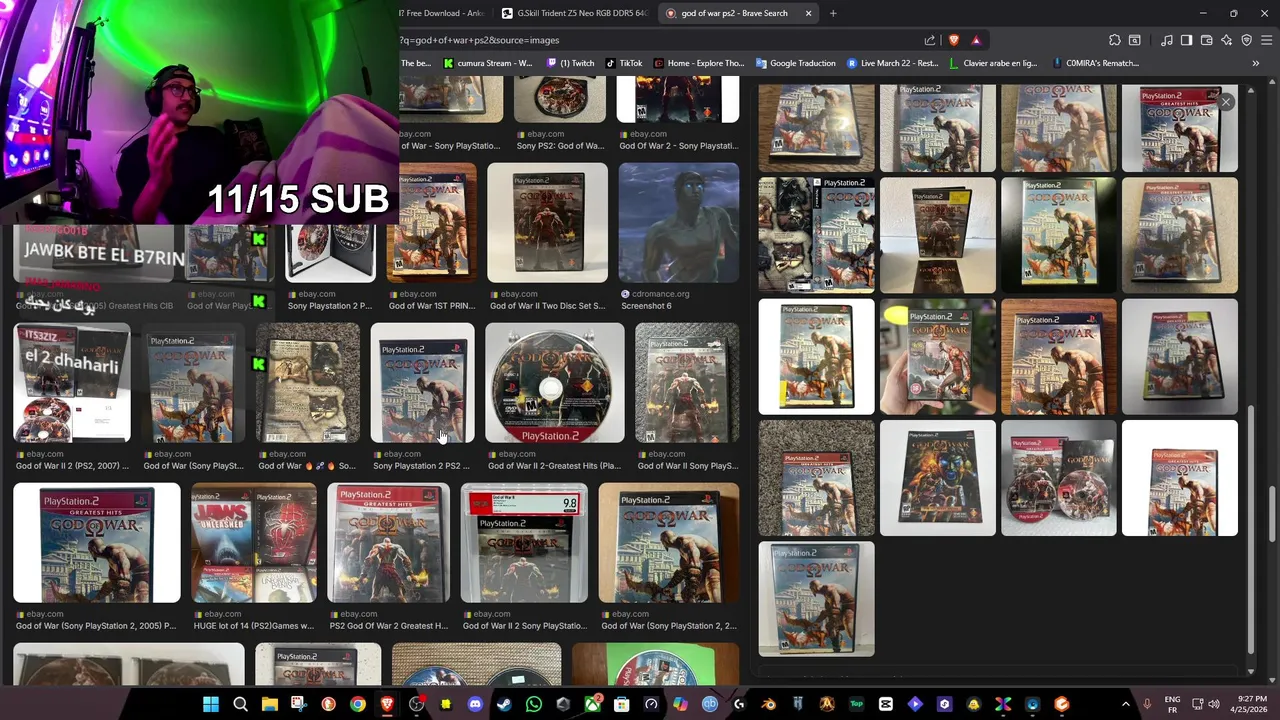
Task: Open the Xbox app from the taskbar
Action: point(592,704)
